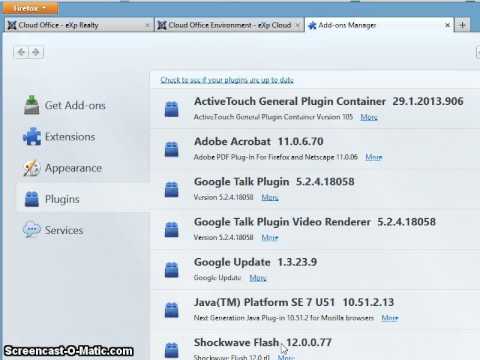Screen dimensions: 480x360
Task: Click the Plugins lego brick icon
Action: (x=32, y=199)
